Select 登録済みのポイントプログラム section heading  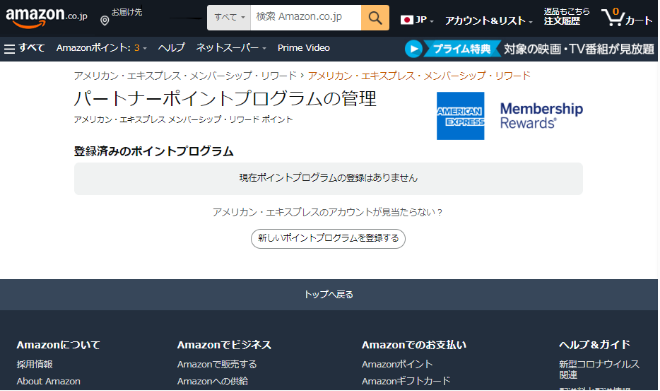tap(154, 151)
